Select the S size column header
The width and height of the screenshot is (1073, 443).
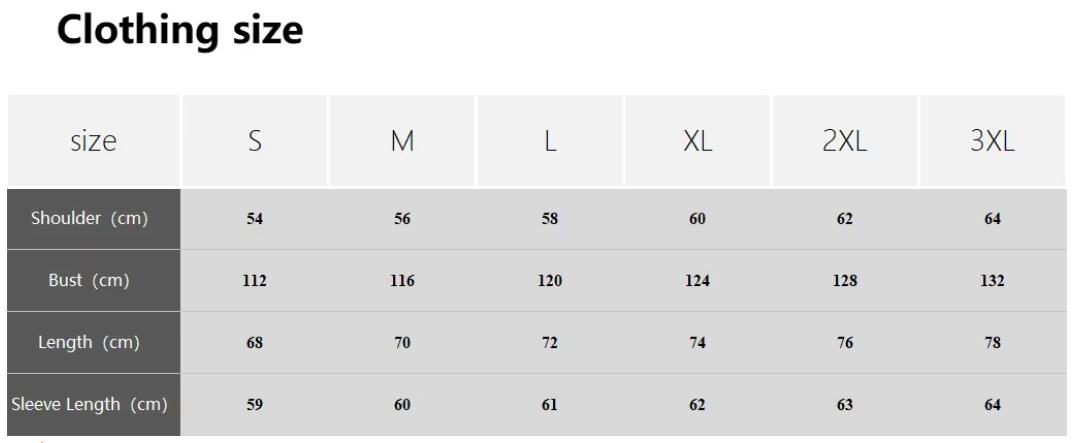click(x=255, y=140)
